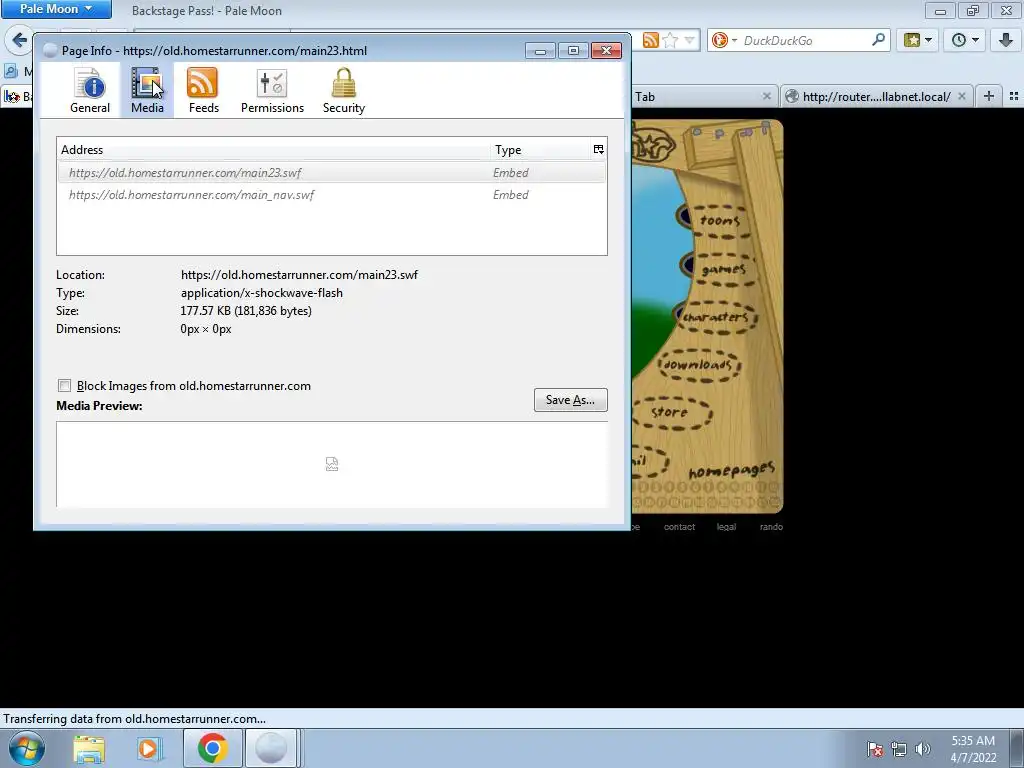Viewport: 1024px width, 768px height.
Task: Click the Pale Moon taskbar button
Action: tap(271, 748)
